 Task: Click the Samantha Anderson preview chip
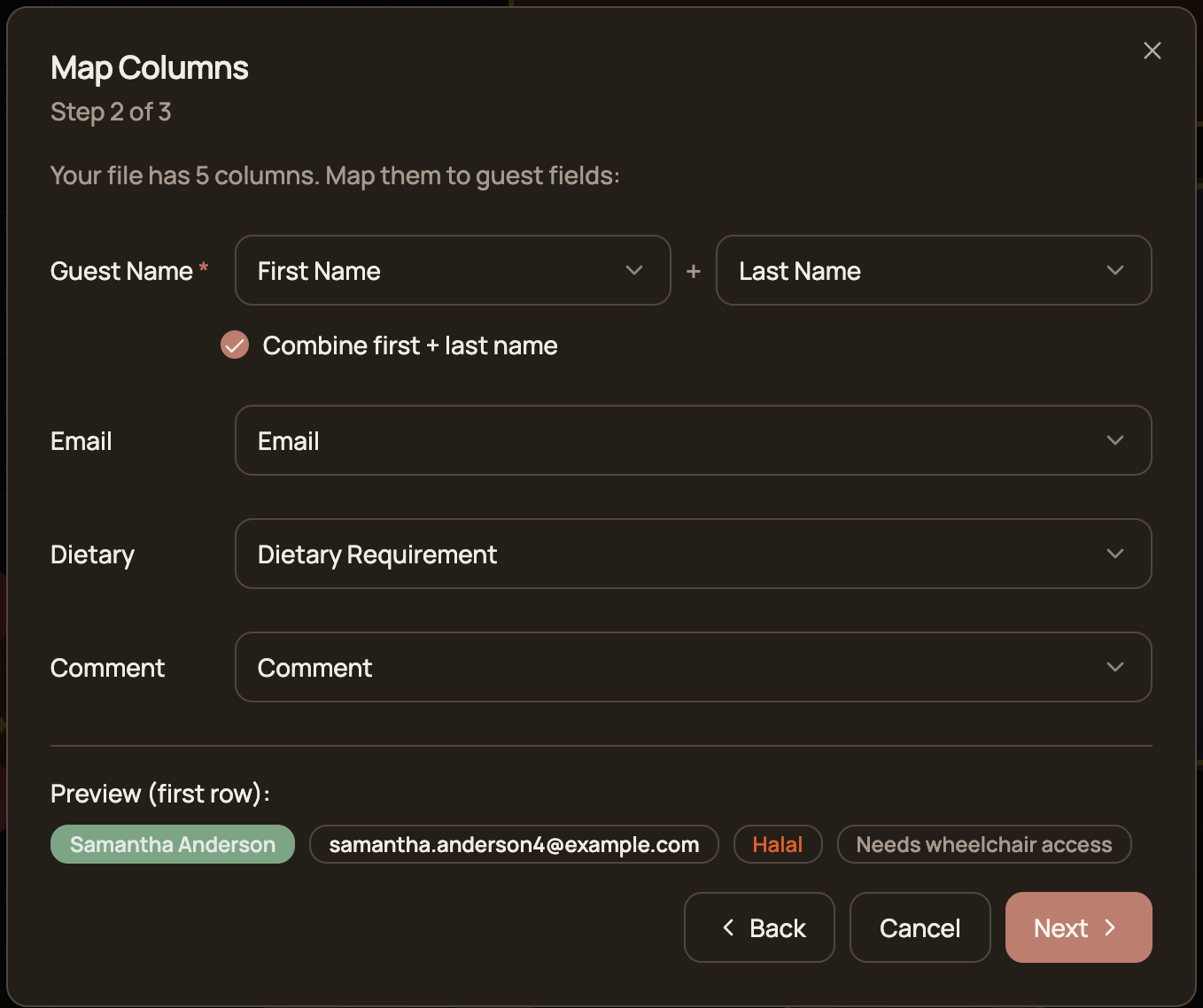[x=172, y=844]
